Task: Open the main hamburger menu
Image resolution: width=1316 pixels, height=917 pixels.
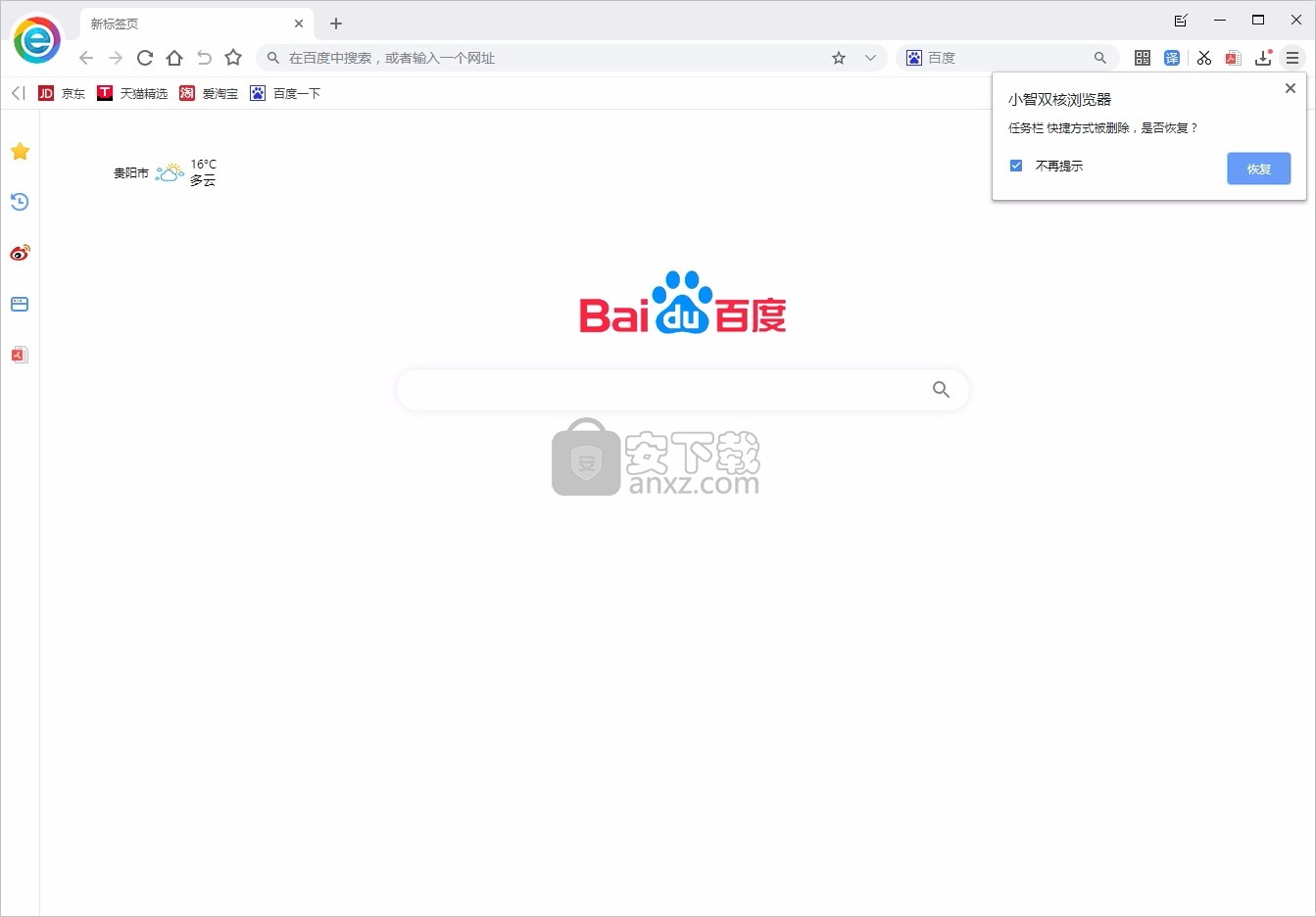Action: [x=1292, y=58]
